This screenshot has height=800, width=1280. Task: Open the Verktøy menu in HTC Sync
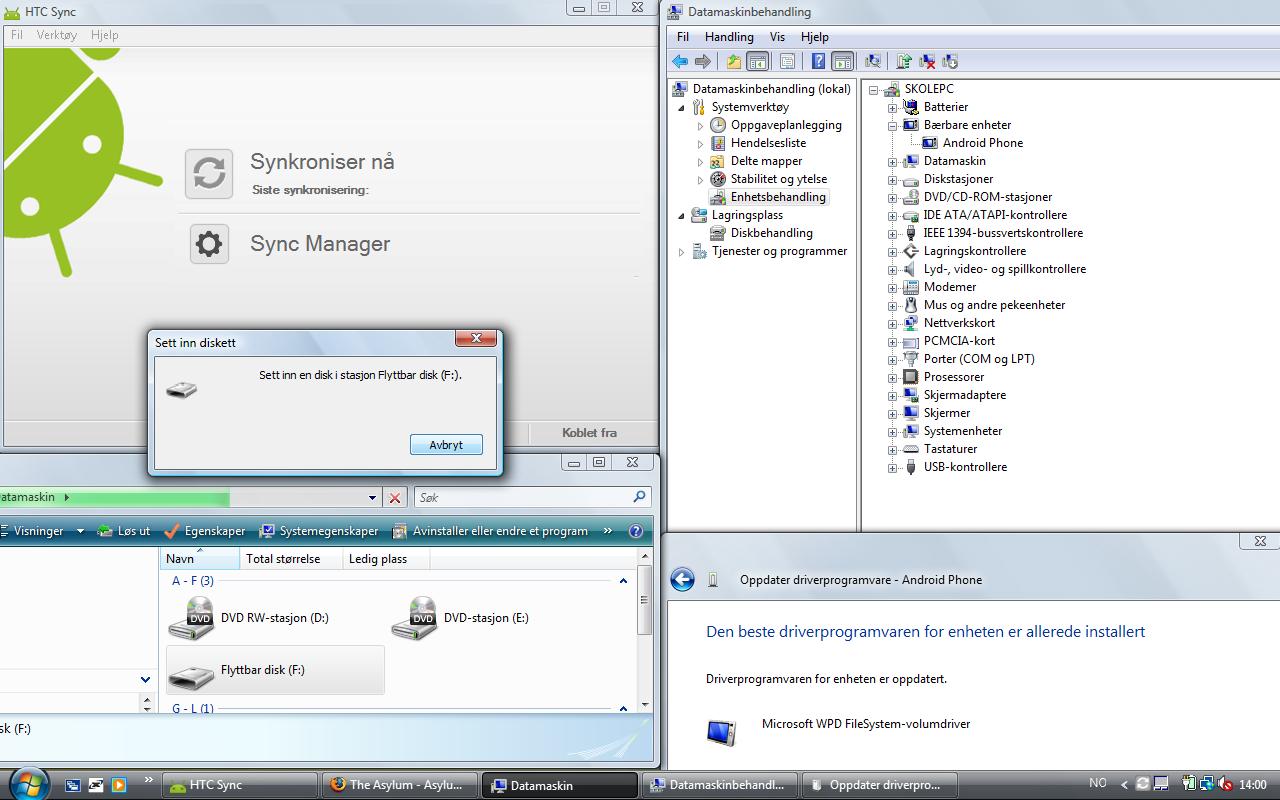56,34
